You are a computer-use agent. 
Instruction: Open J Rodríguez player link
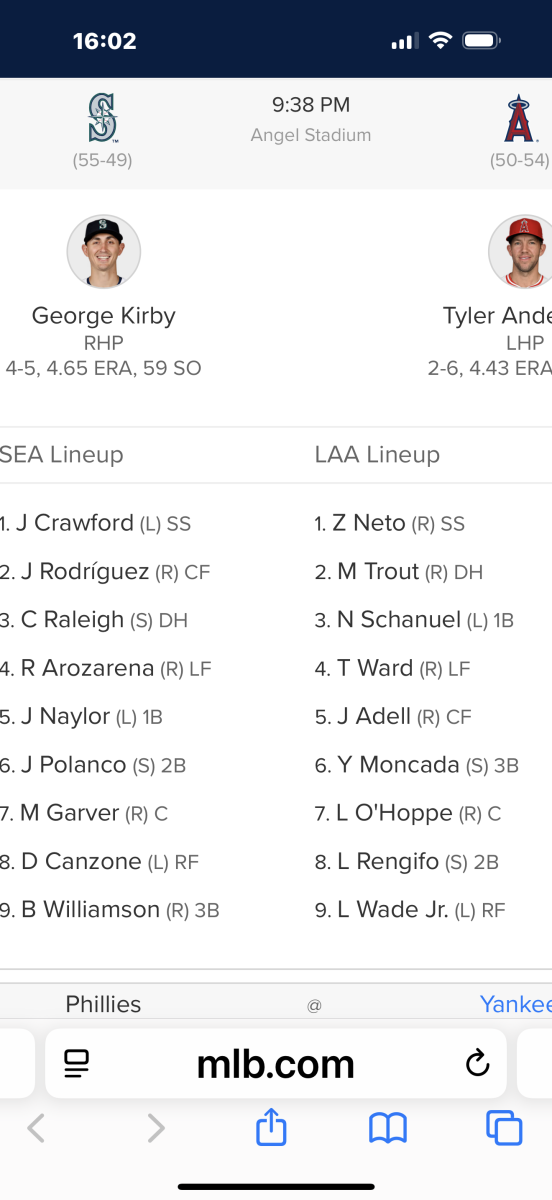pyautogui.click(x=85, y=572)
